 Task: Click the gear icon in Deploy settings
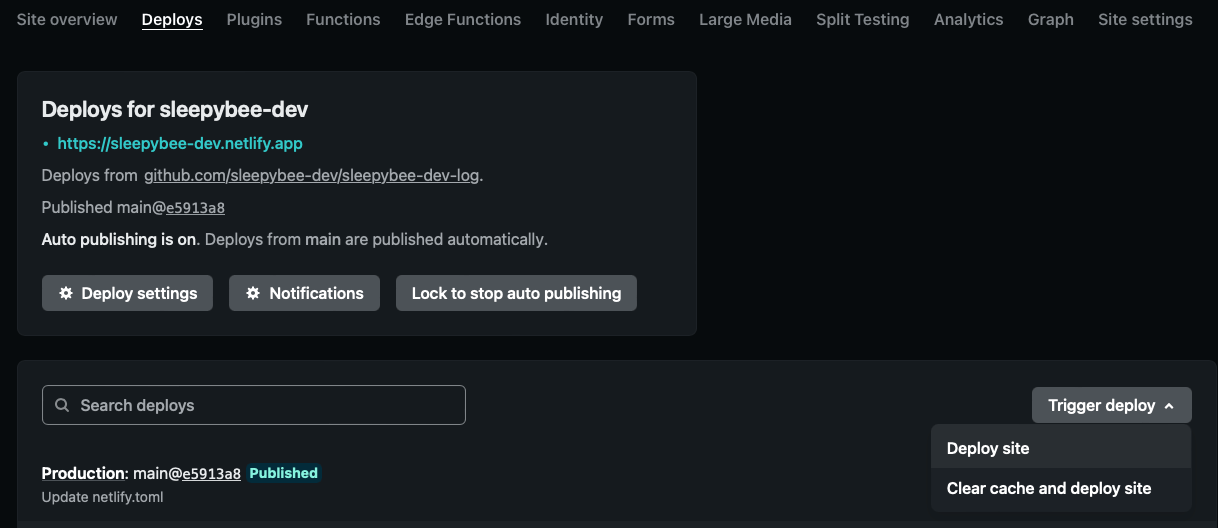[66, 293]
